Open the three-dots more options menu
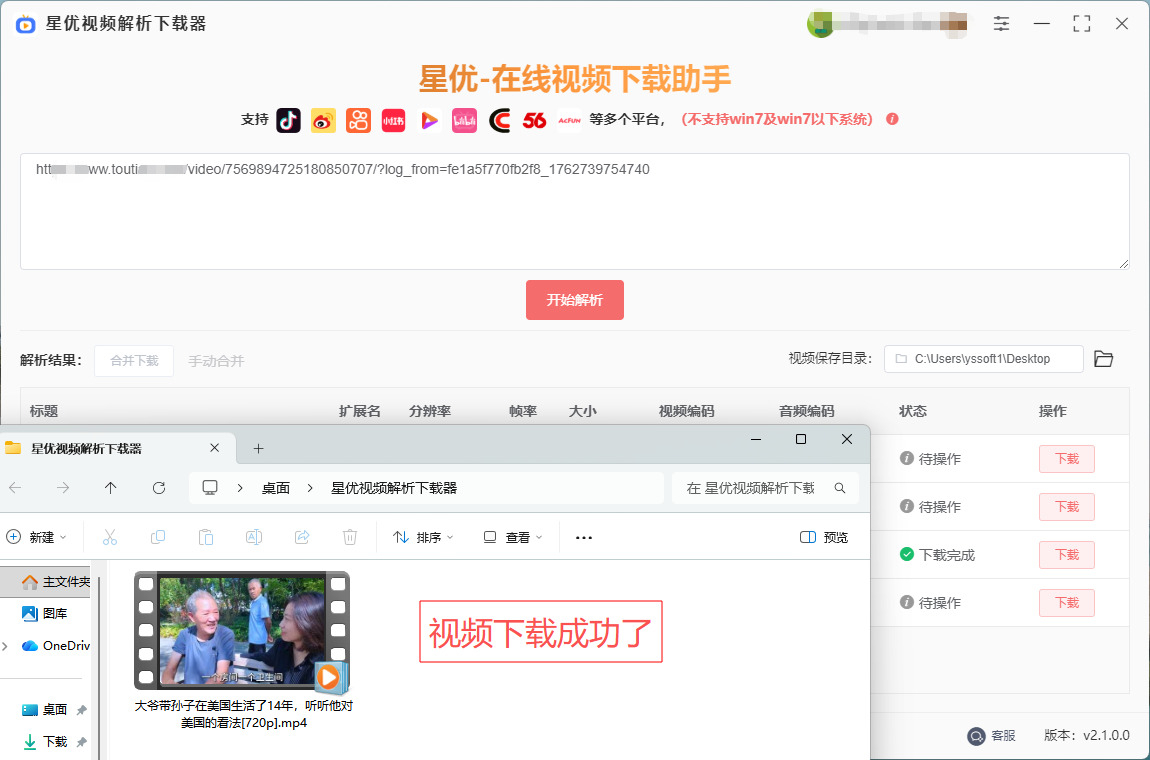This screenshot has height=760, width=1150. 584,538
